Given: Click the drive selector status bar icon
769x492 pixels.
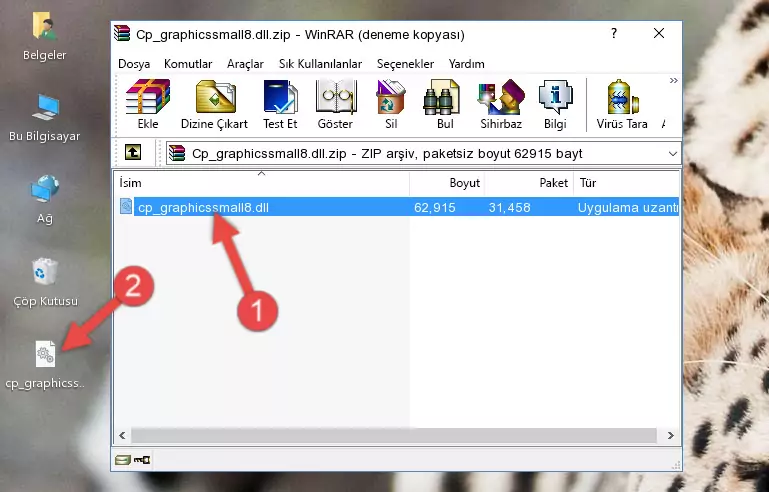Looking at the screenshot, I should point(123,460).
